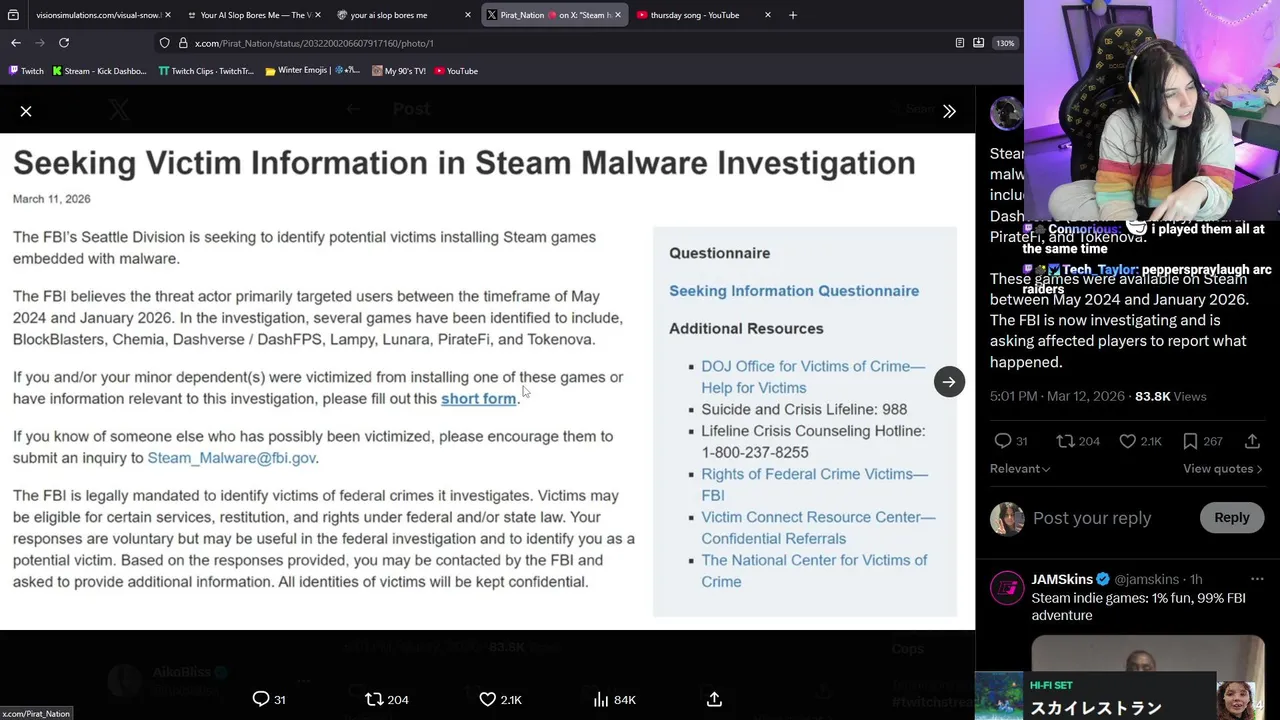Open Twitch Clips bookmark
The height and width of the screenshot is (720, 1280).
(207, 71)
